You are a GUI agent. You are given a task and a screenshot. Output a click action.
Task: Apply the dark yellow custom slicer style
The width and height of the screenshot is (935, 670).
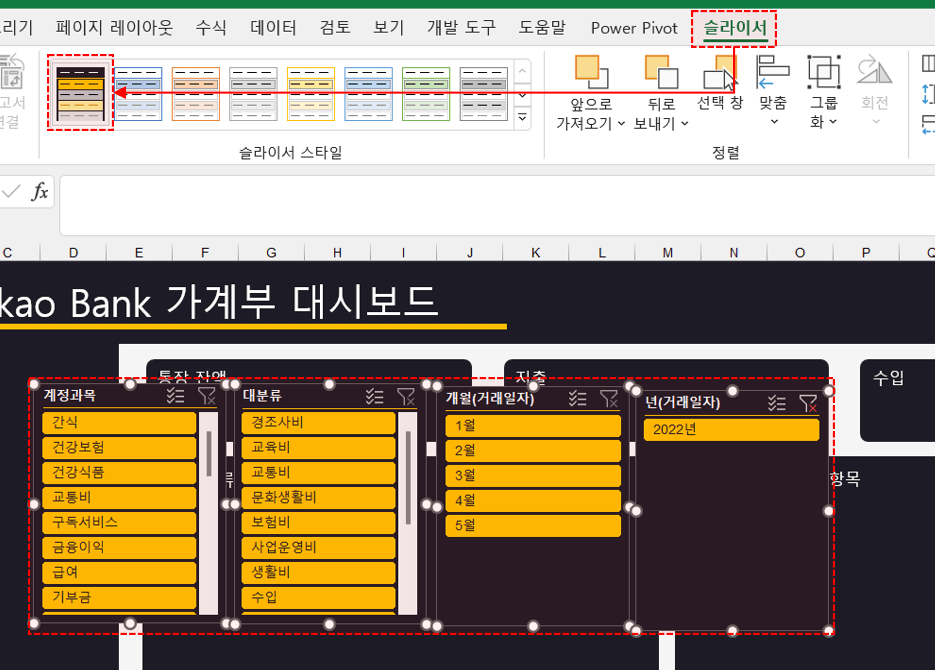click(x=81, y=94)
